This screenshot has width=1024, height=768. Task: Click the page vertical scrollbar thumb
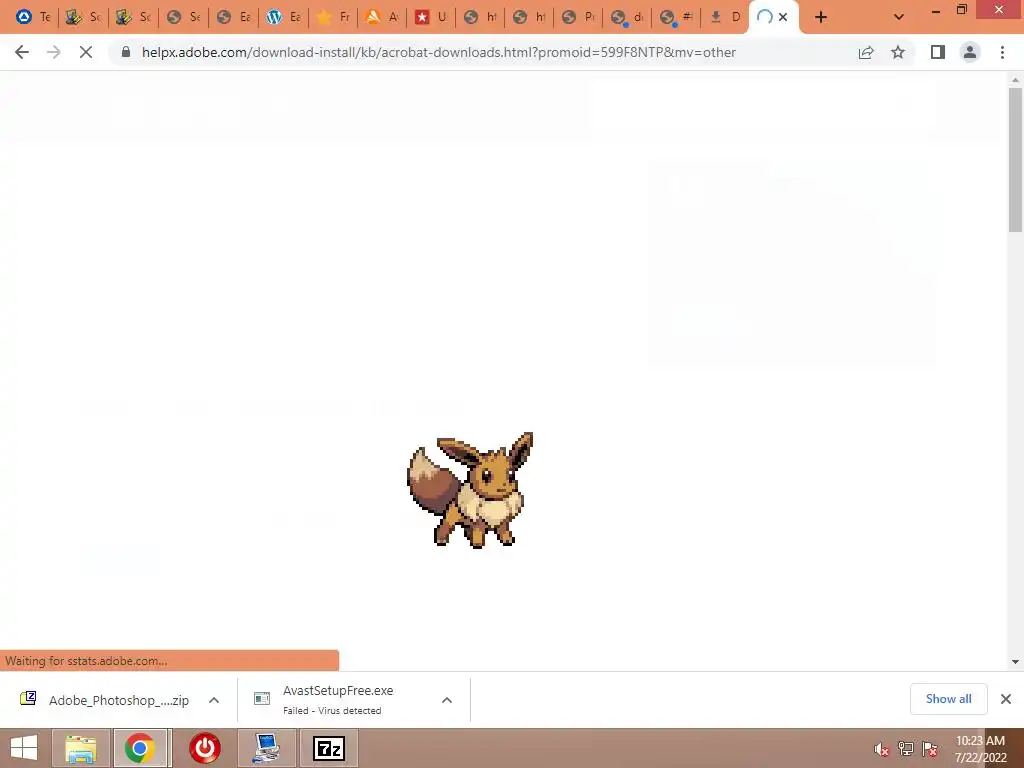1015,159
